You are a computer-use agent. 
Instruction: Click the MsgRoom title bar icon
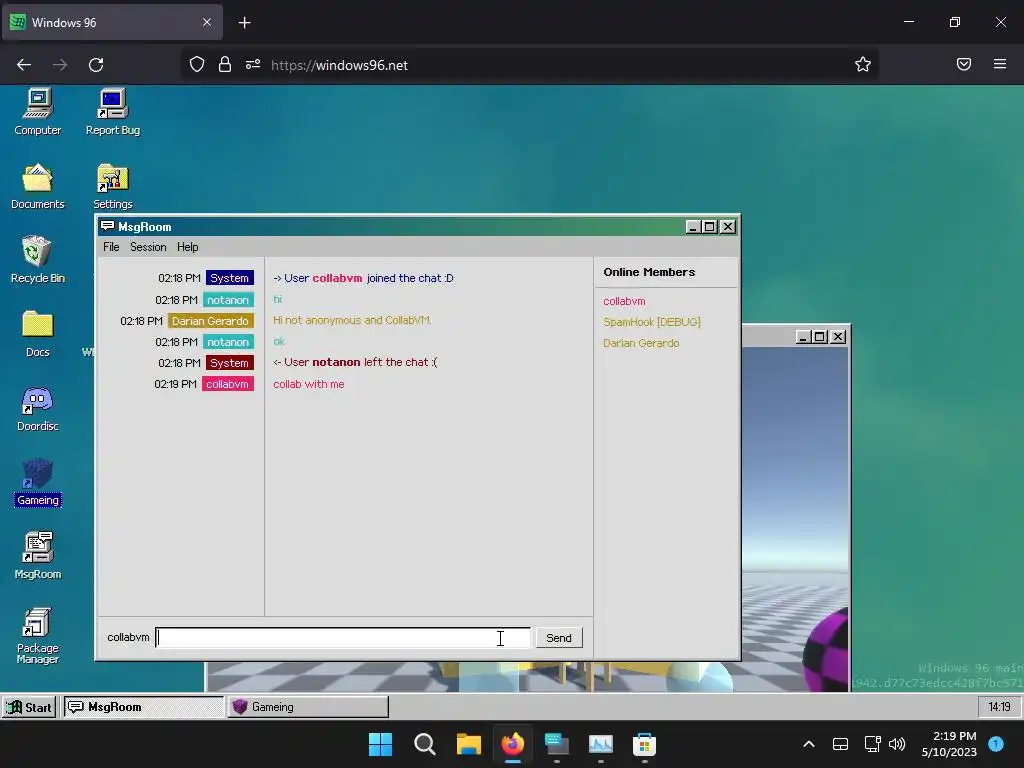pyautogui.click(x=108, y=226)
